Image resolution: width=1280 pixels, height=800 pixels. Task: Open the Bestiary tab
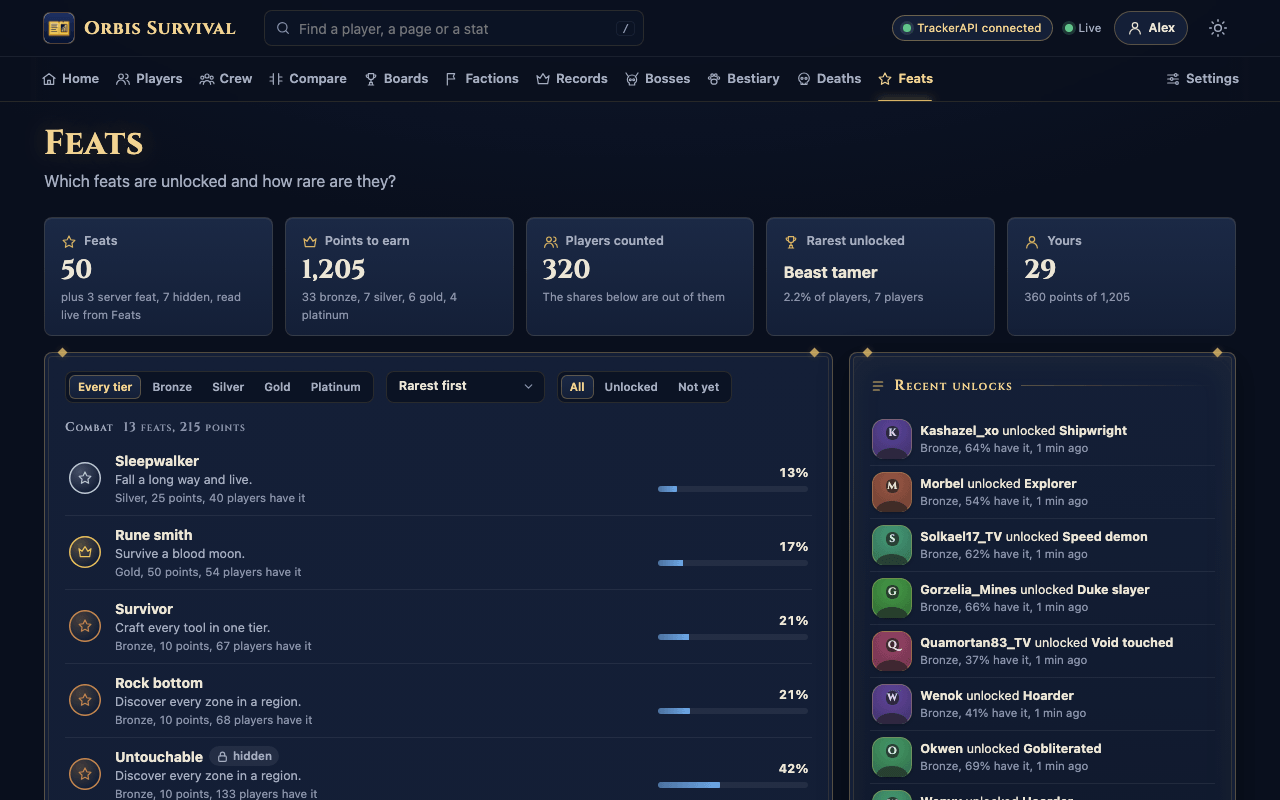(743, 79)
